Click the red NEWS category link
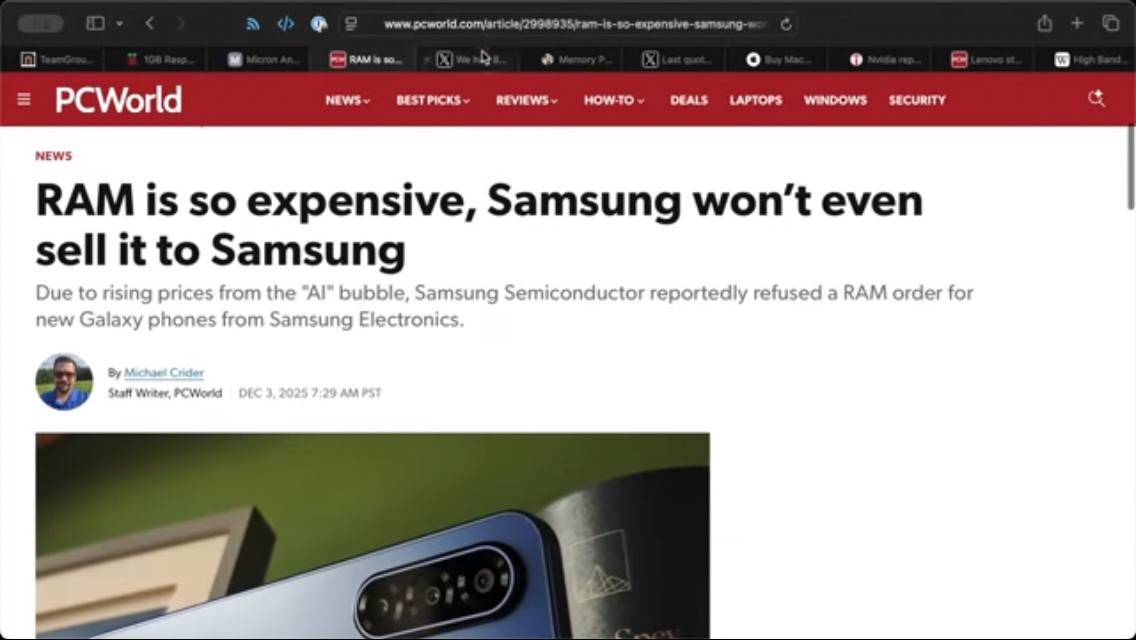Viewport: 1136px width, 640px height. (54, 156)
